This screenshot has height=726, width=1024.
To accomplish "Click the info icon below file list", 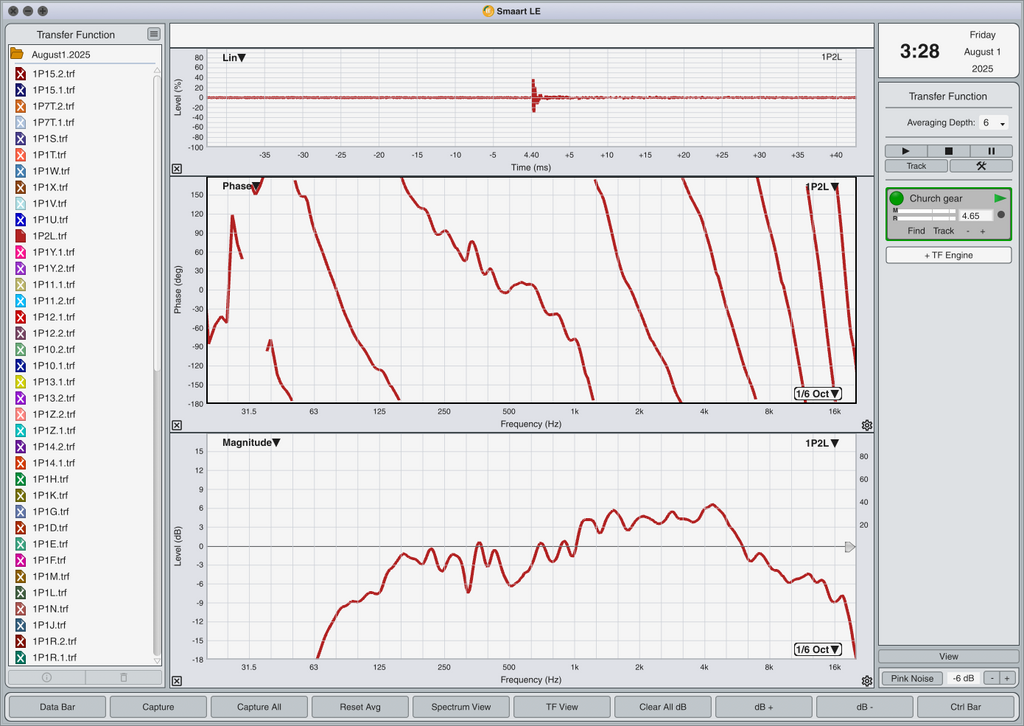I will coord(46,678).
